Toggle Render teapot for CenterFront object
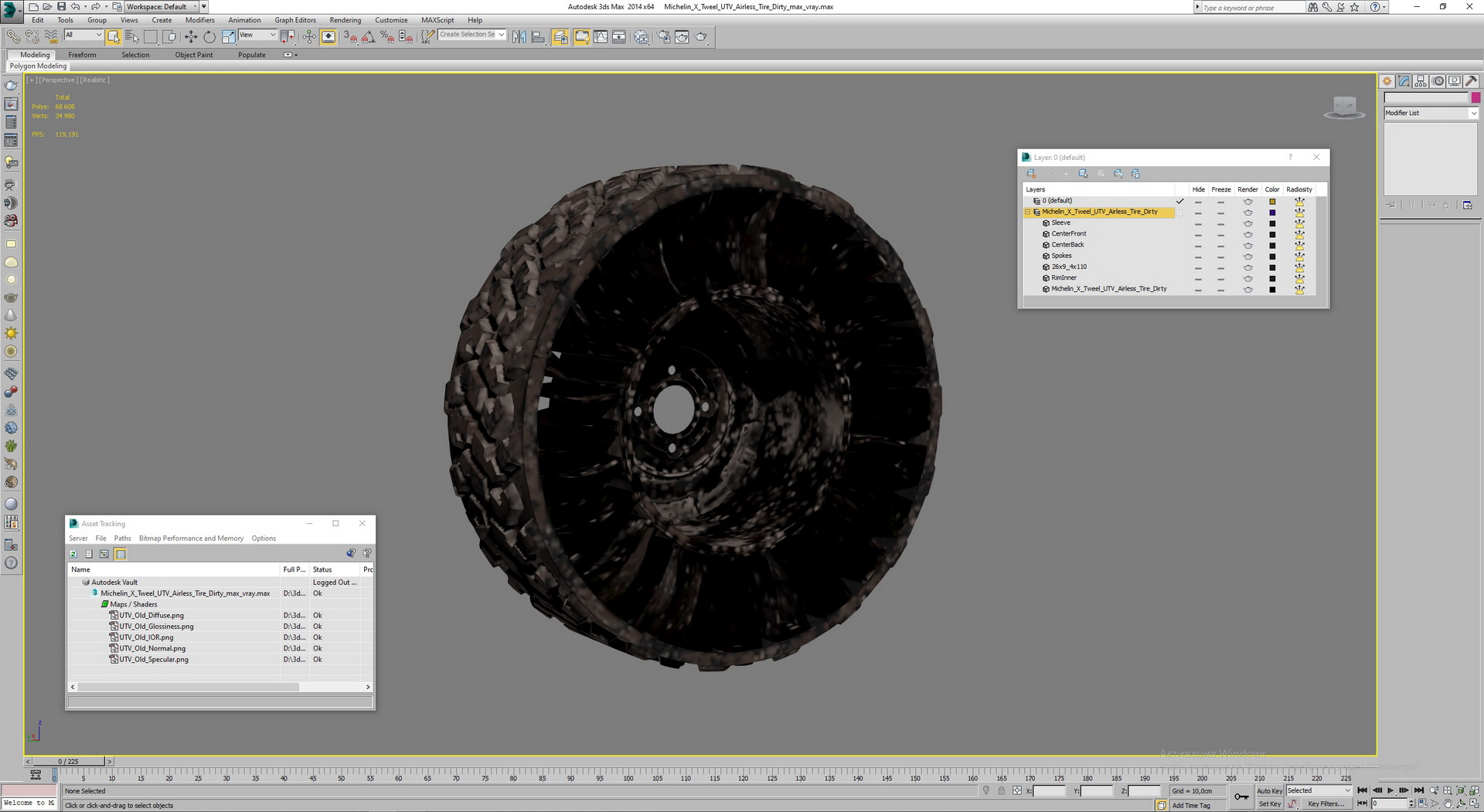The width and height of the screenshot is (1484, 812). click(x=1247, y=234)
